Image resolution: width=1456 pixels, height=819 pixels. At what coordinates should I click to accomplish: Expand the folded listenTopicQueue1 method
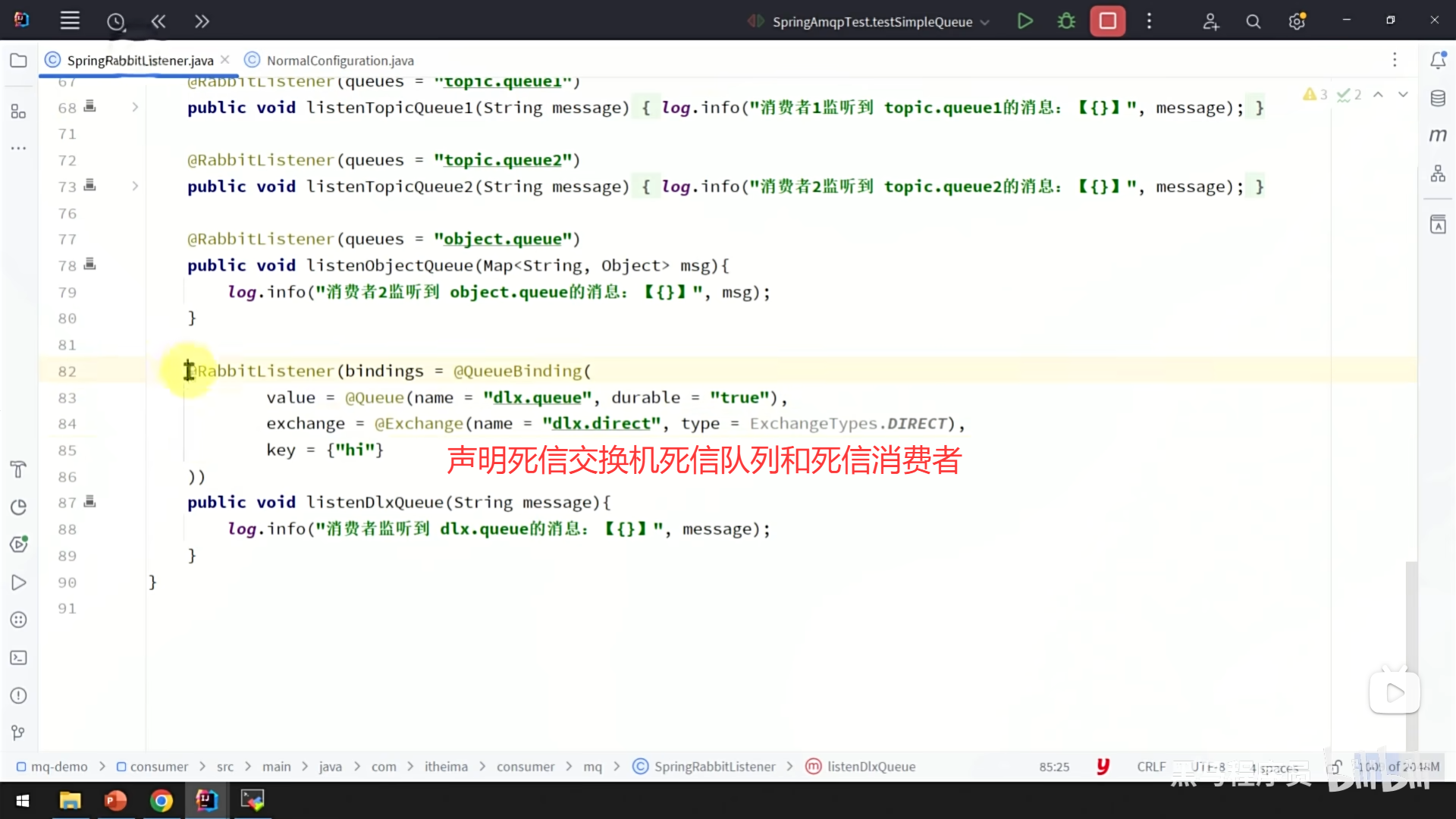(x=135, y=108)
